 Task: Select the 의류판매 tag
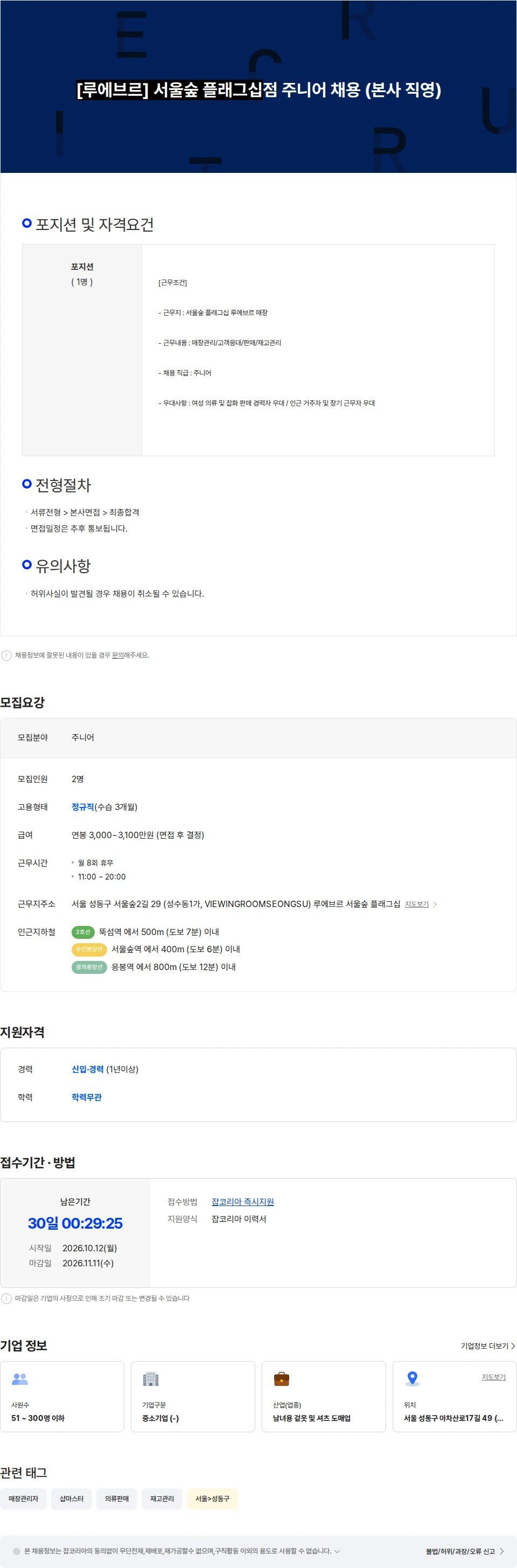click(117, 1499)
